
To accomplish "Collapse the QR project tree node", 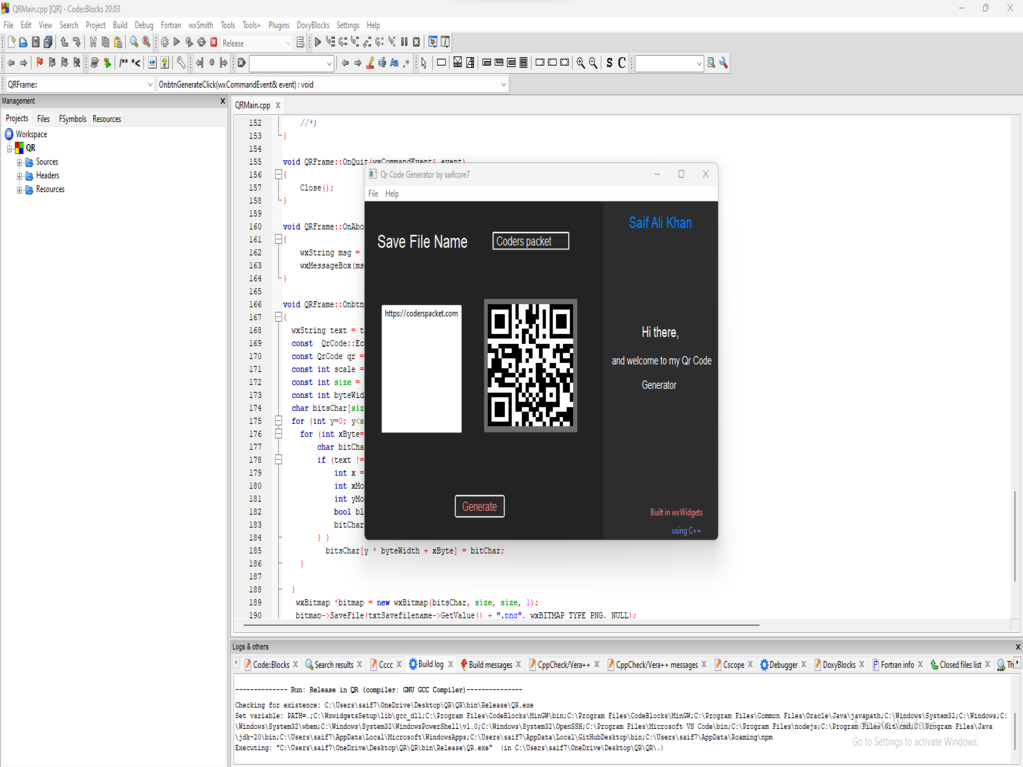I will 9,148.
